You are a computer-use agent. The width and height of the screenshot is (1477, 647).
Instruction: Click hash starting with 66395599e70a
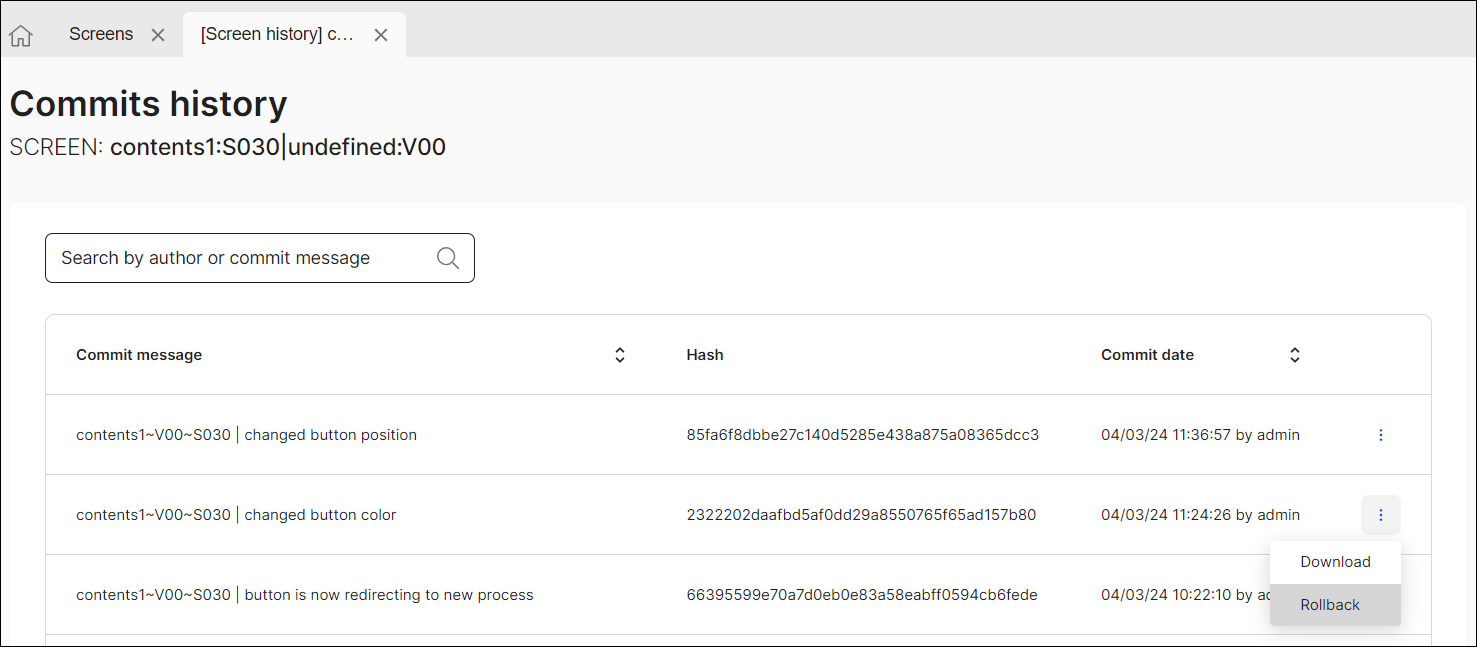point(861,595)
